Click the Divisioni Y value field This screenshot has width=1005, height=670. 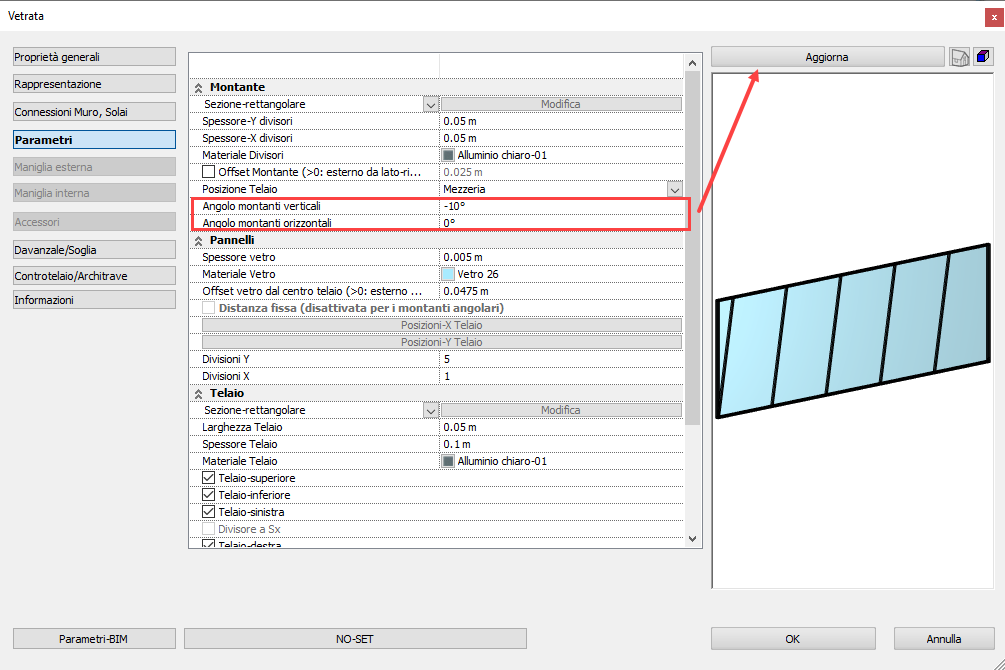tap(561, 359)
